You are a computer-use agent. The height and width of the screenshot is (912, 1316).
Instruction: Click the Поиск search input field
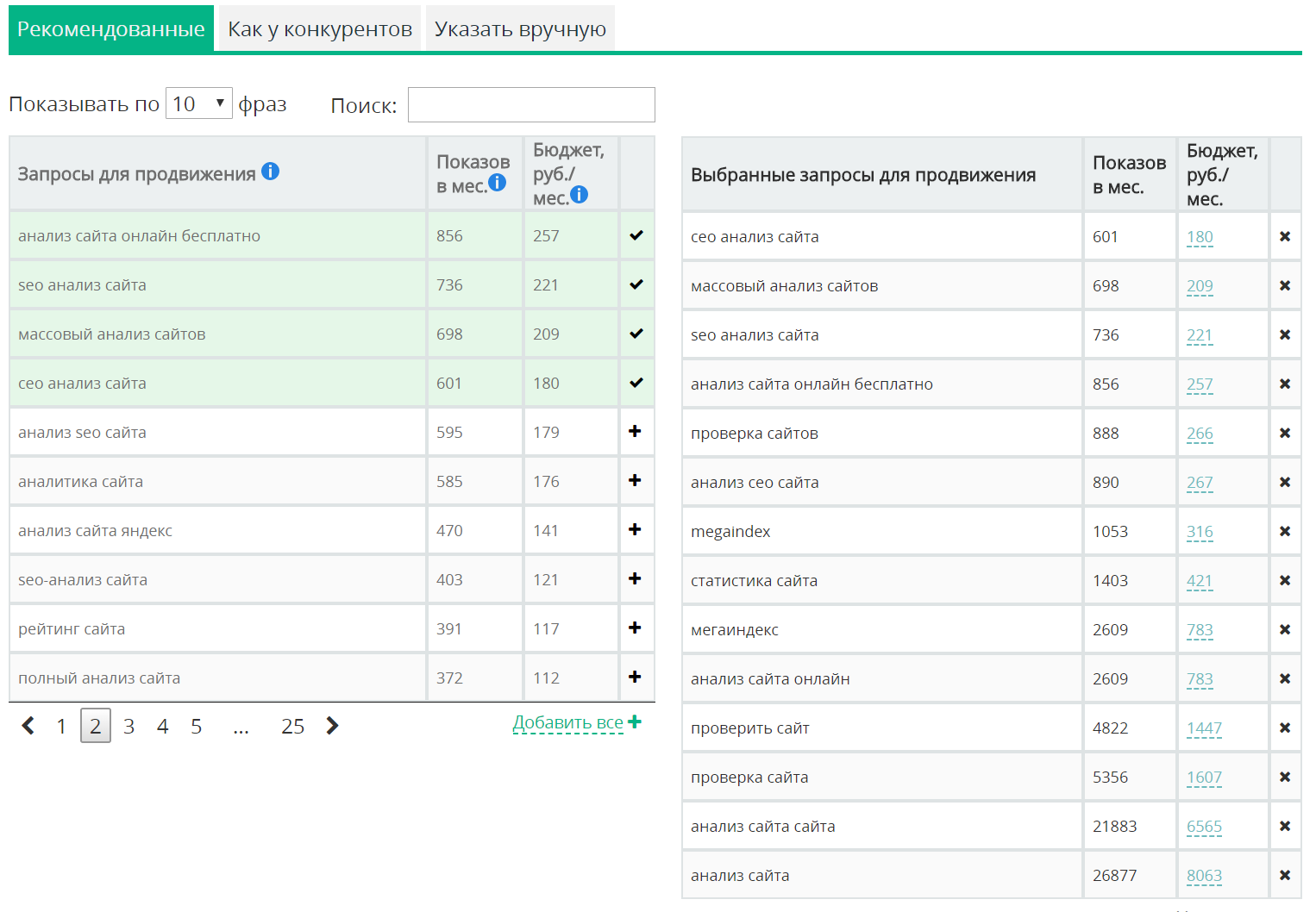pos(531,104)
